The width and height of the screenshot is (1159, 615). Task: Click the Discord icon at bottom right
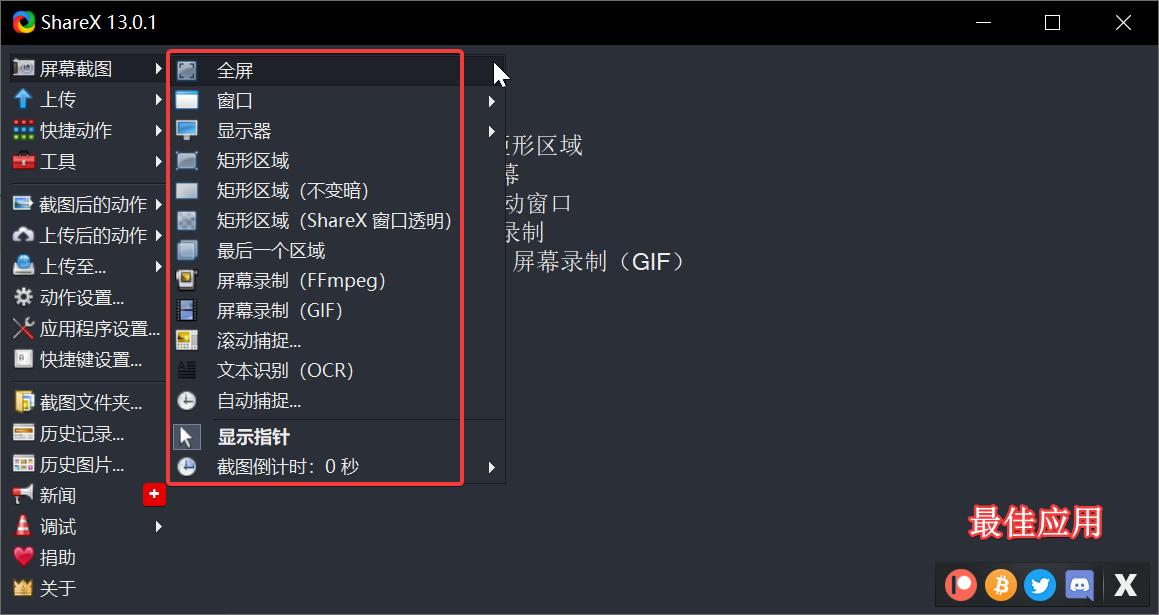[1079, 585]
